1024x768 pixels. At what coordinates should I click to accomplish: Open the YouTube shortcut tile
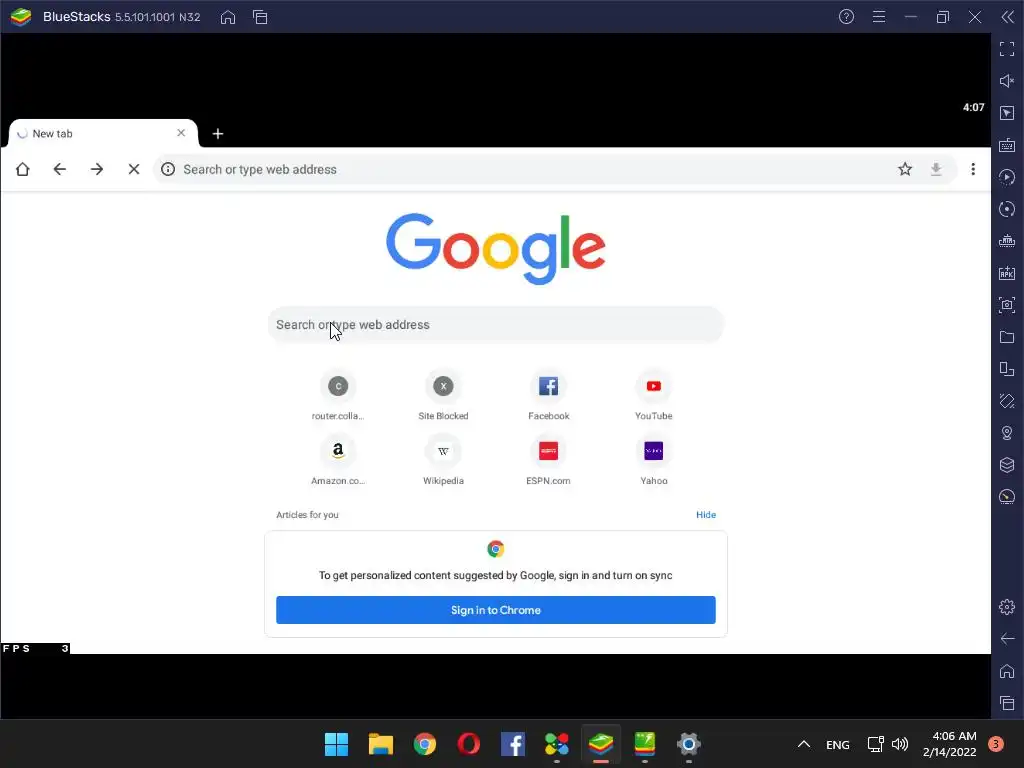click(x=654, y=395)
